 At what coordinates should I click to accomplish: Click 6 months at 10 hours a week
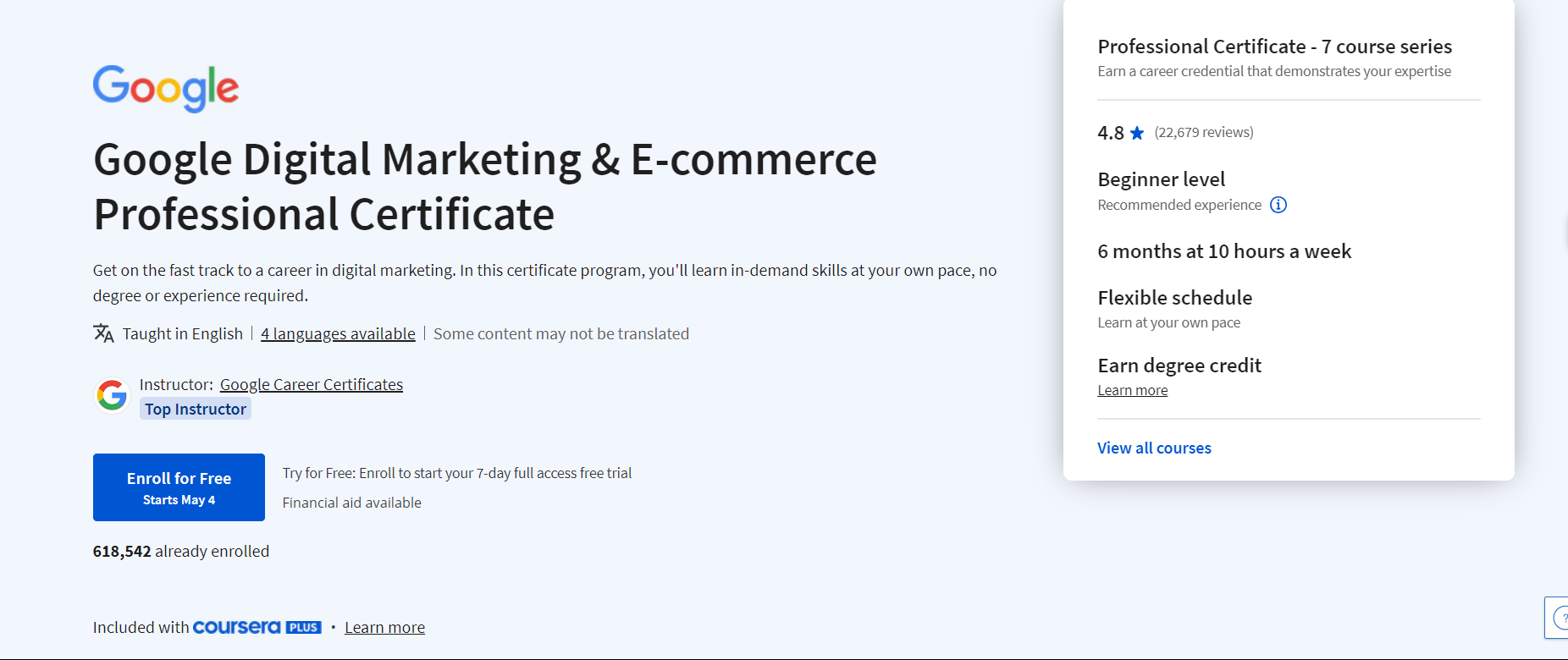tap(1224, 251)
